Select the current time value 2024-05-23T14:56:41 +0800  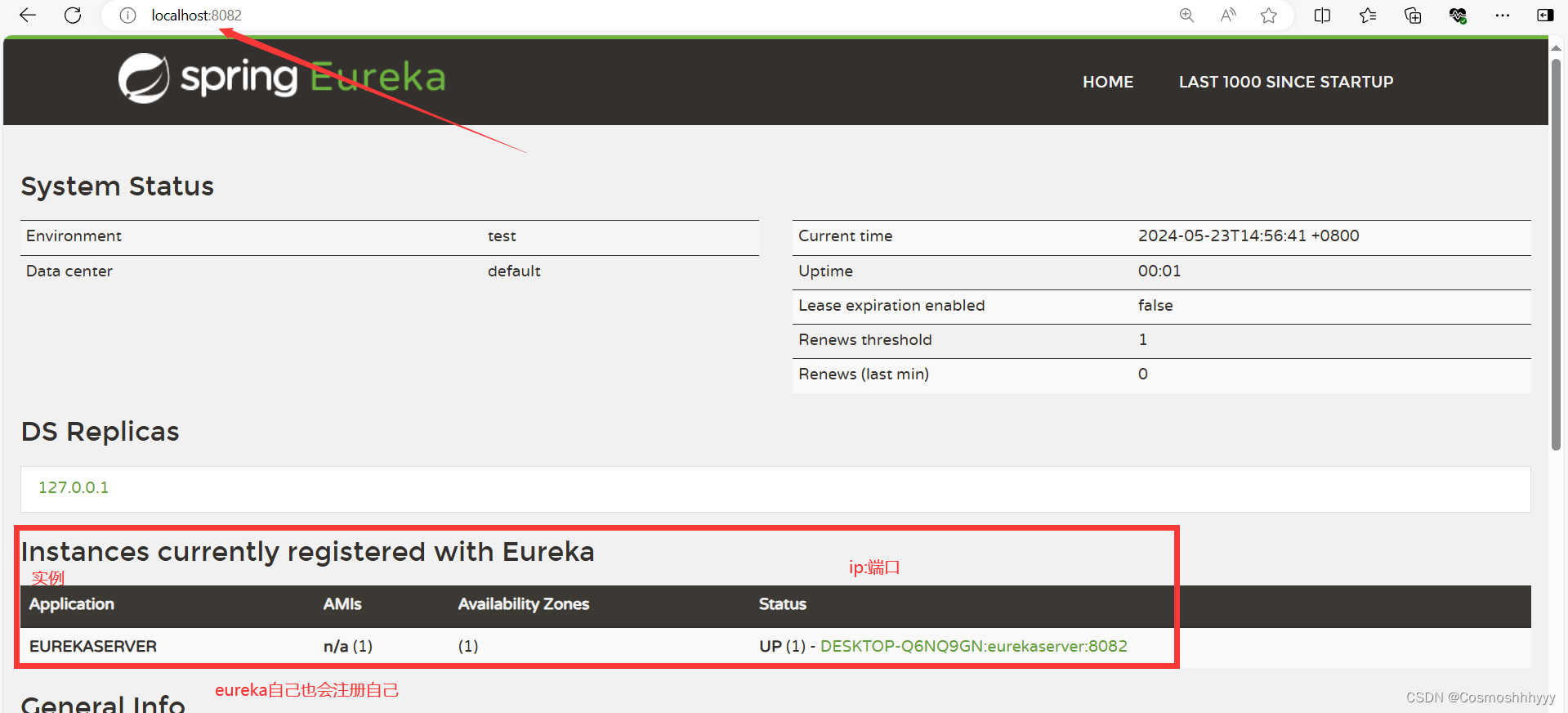pos(1249,235)
